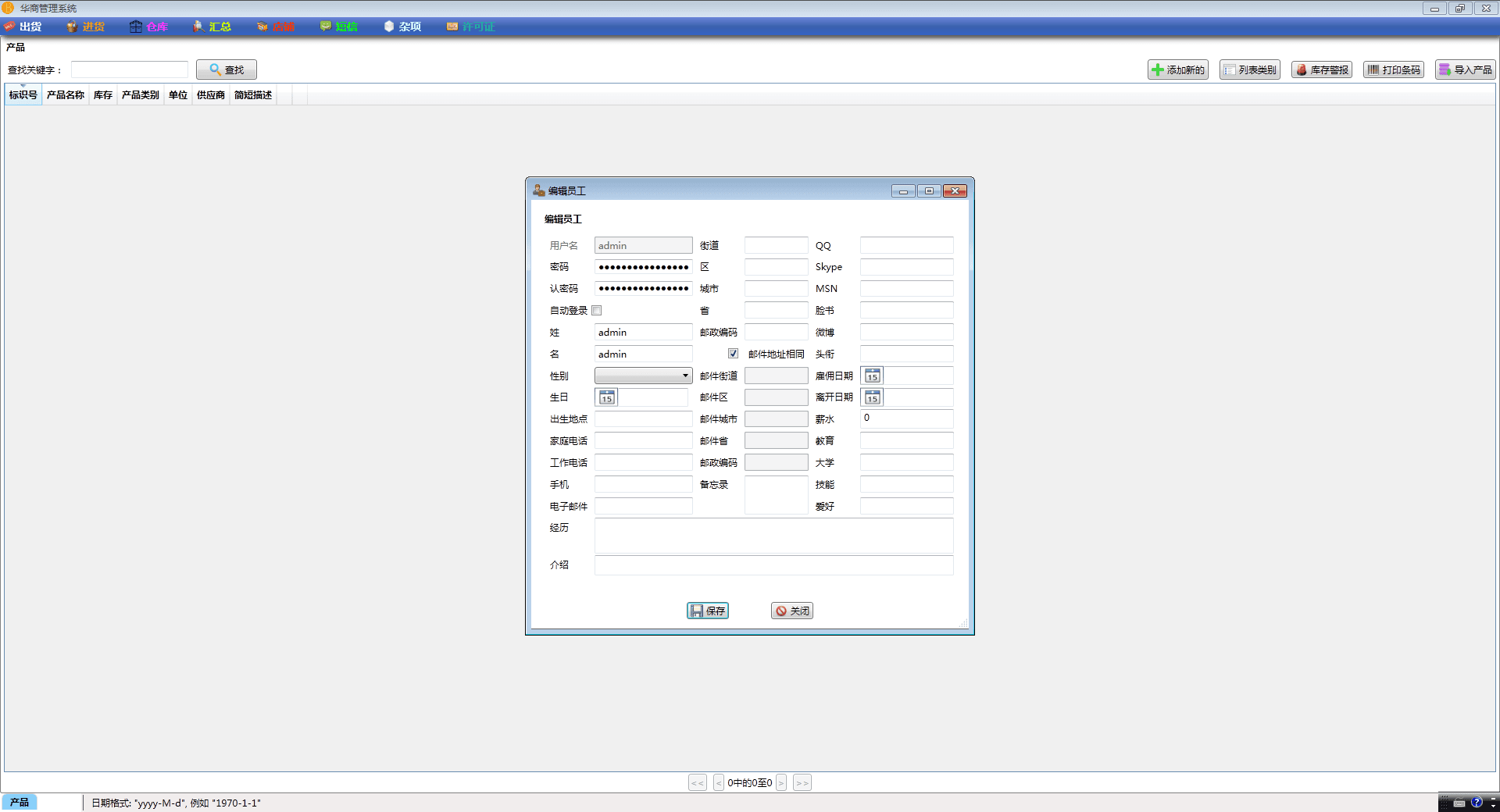Open the 汇总 menu
1500x812 pixels.
click(x=212, y=27)
